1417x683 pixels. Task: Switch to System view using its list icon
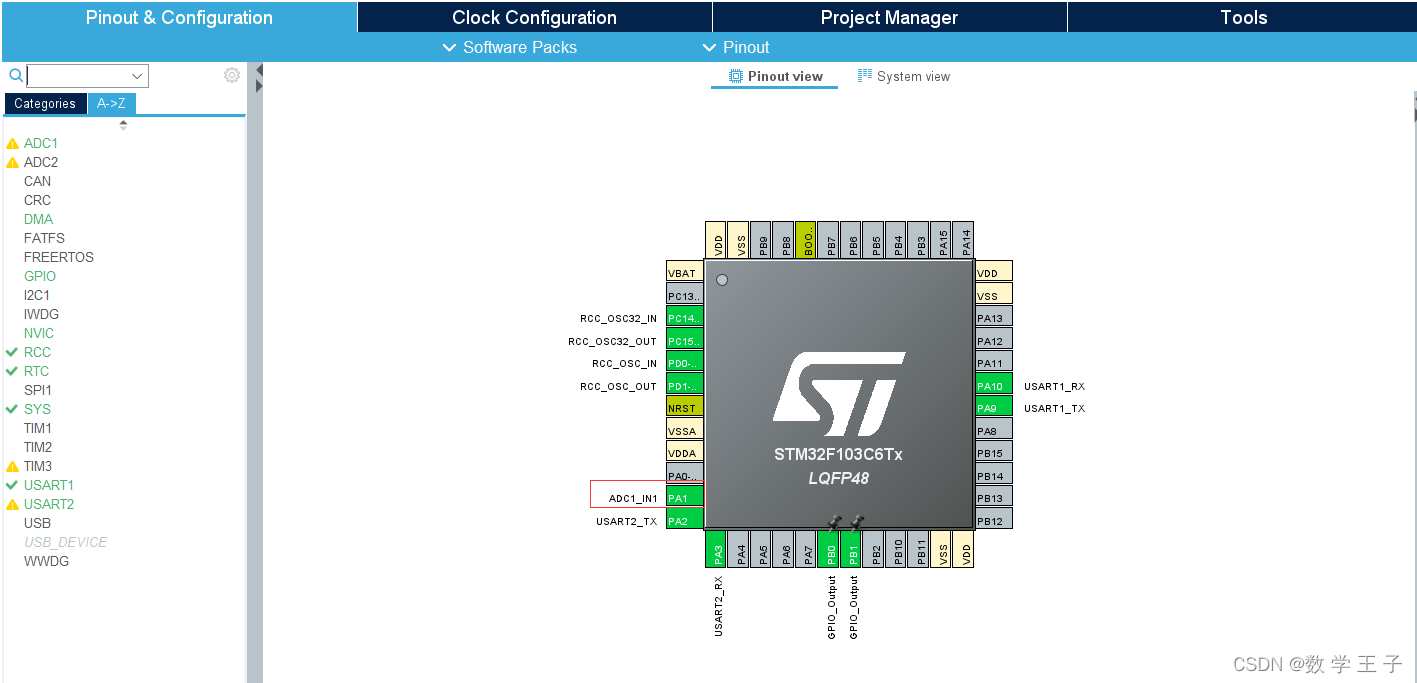(864, 76)
